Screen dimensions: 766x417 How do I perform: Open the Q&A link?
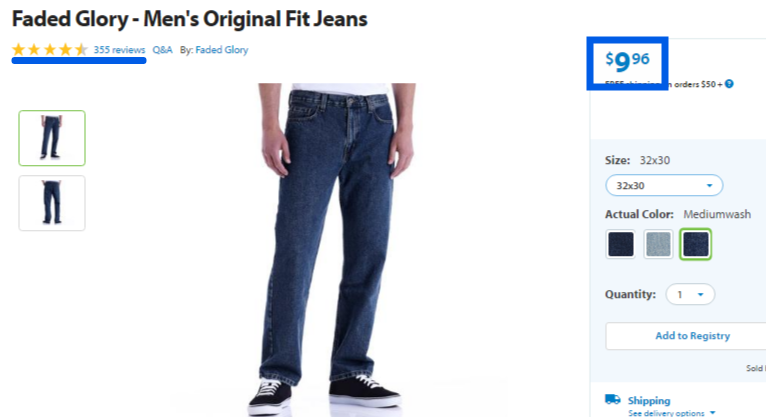tap(162, 50)
